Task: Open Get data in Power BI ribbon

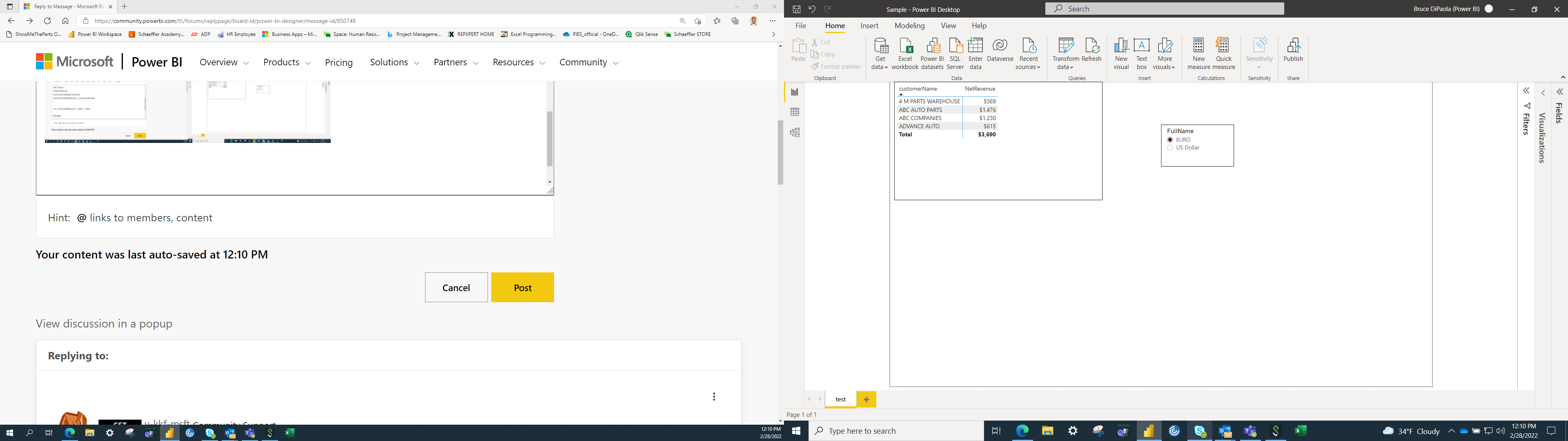Action: (x=880, y=53)
